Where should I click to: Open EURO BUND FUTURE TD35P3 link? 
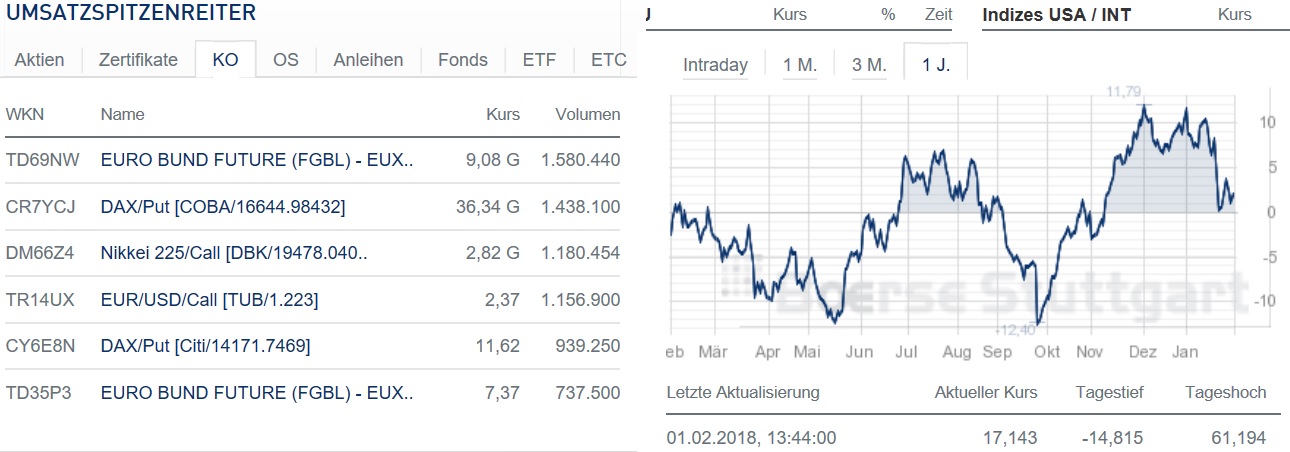(257, 393)
